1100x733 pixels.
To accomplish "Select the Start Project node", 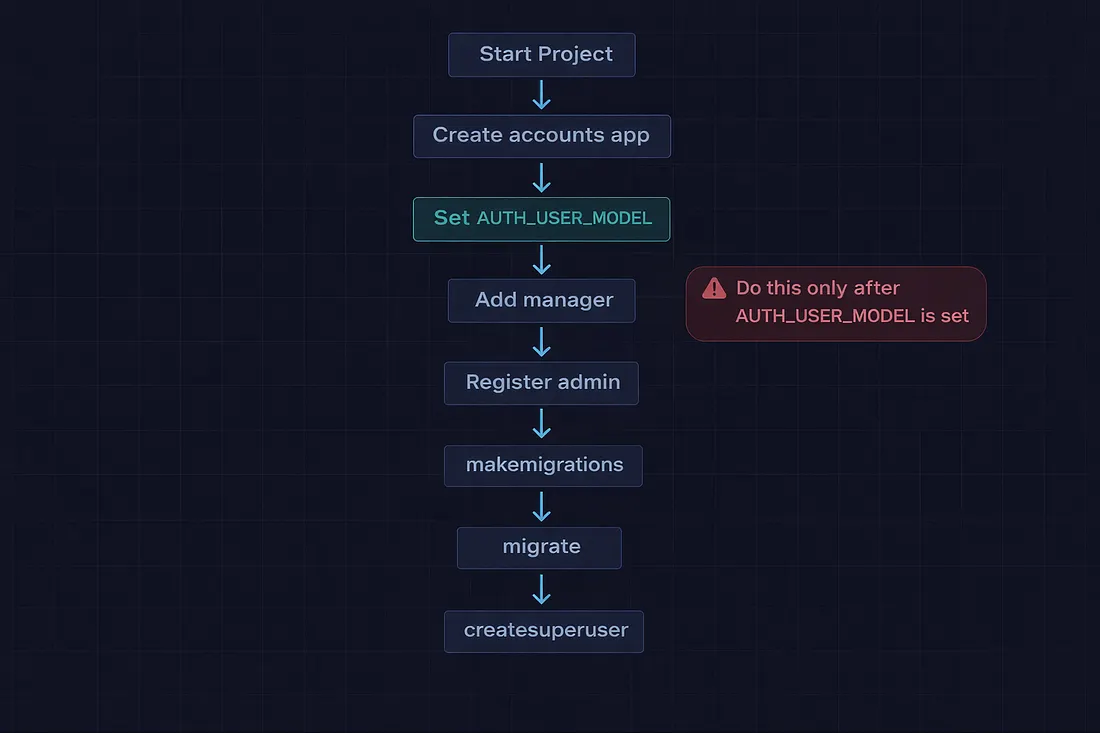I will click(541, 54).
